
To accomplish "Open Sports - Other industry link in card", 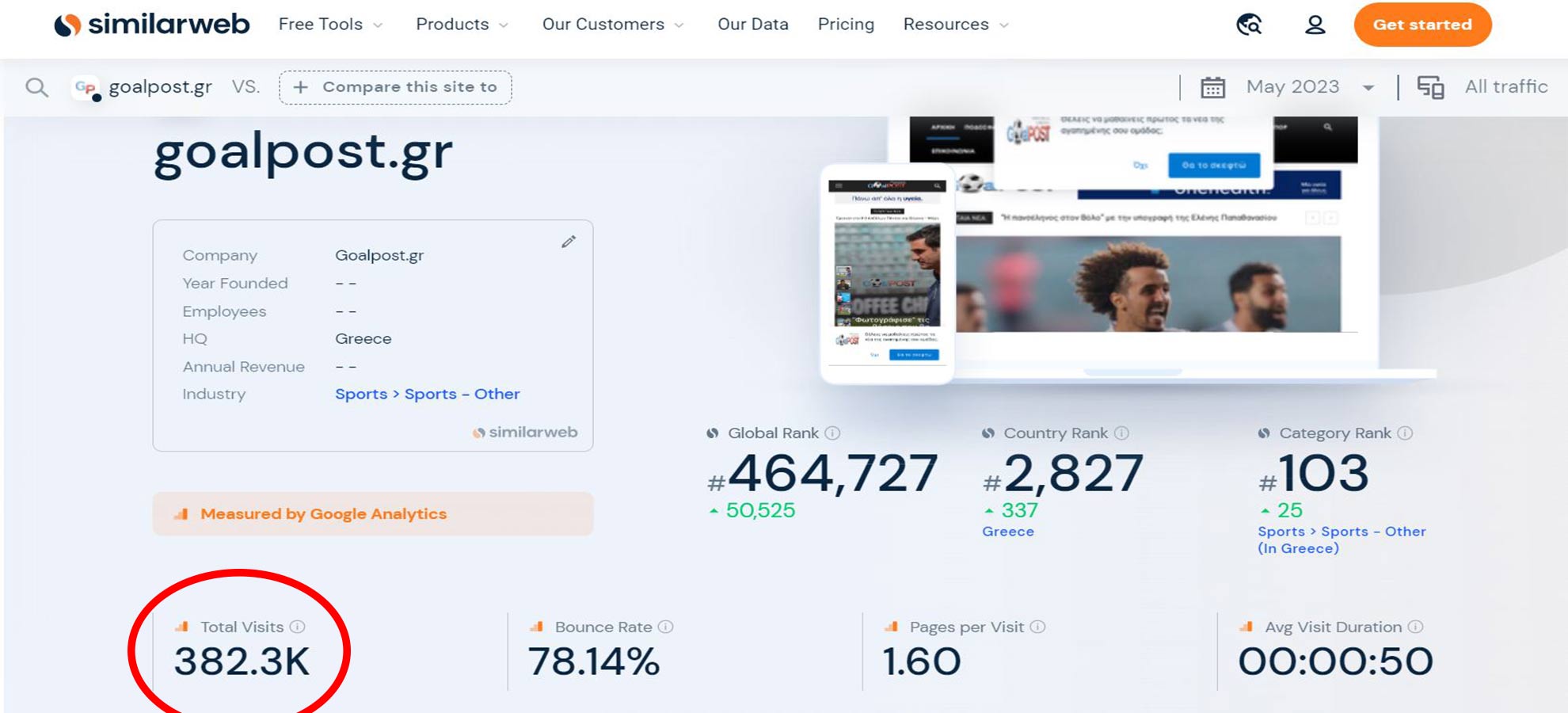I will [462, 395].
